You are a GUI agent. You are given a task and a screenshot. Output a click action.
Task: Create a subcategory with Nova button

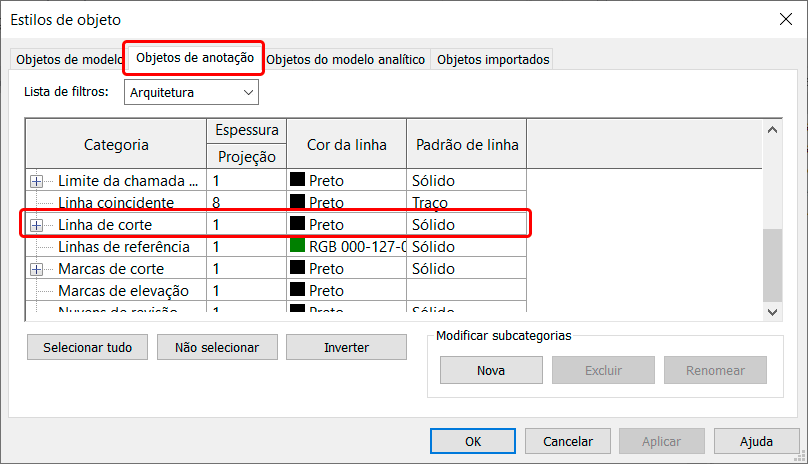491,370
